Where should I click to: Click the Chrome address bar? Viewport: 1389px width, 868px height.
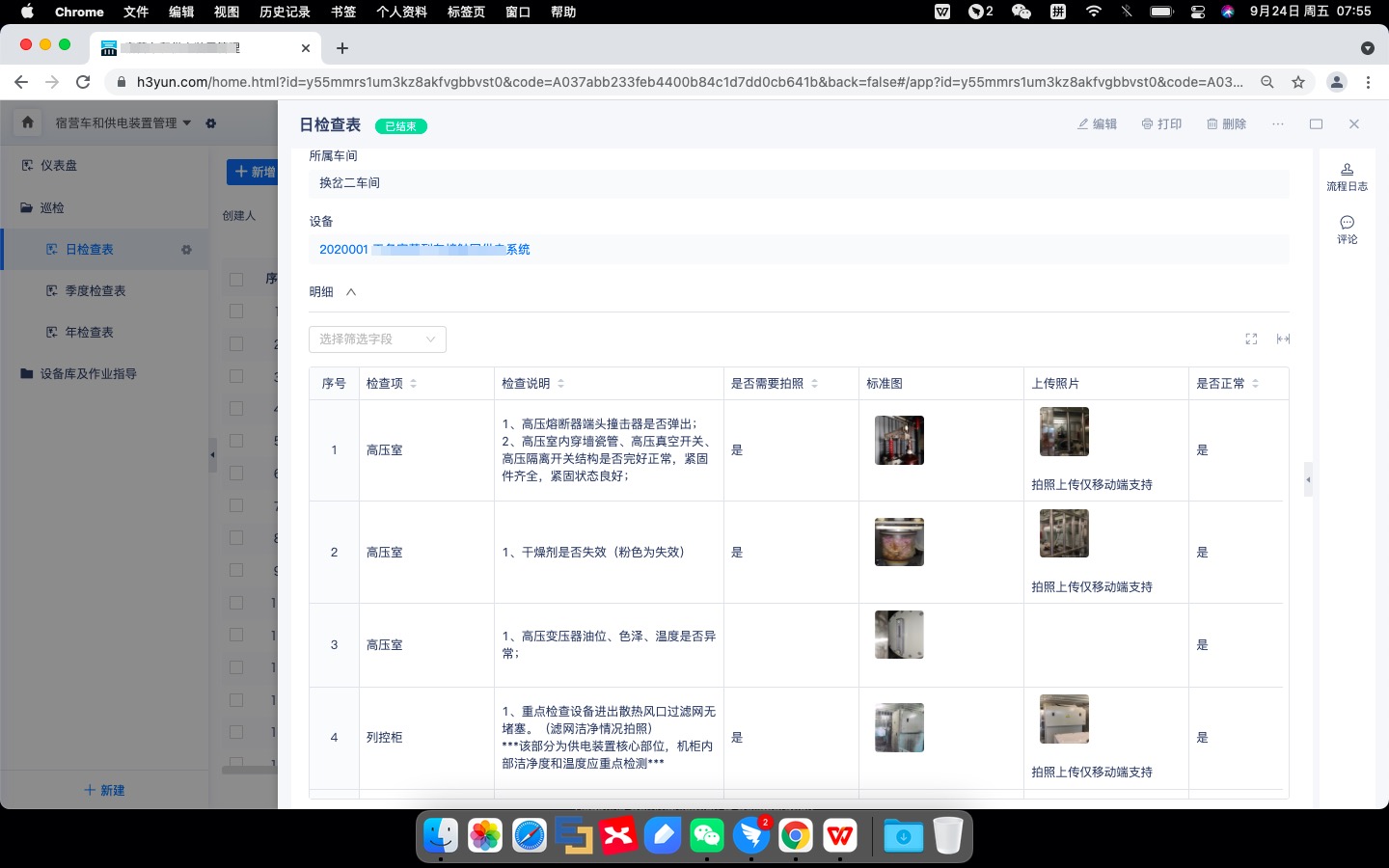tap(689, 82)
